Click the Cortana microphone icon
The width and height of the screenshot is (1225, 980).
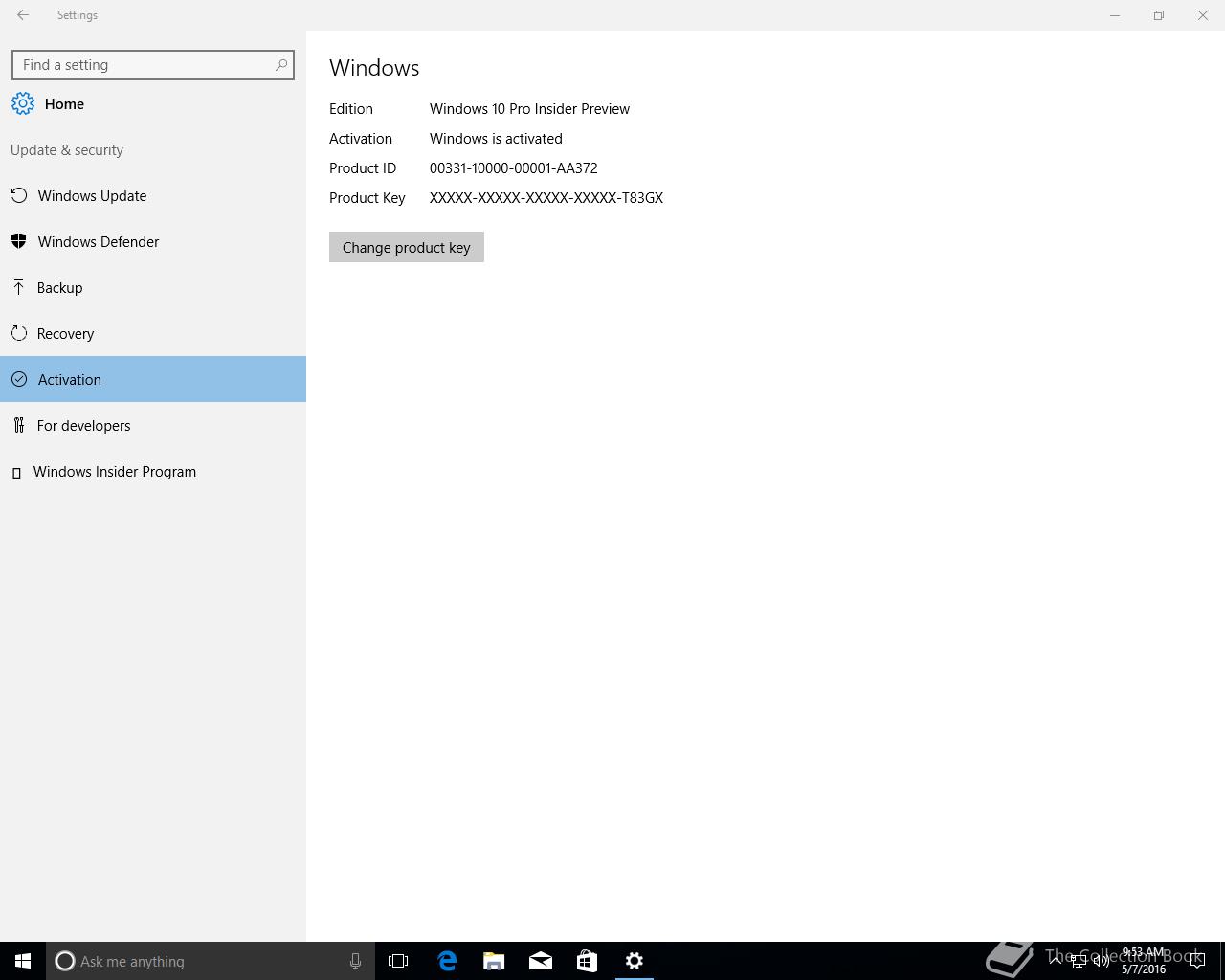(355, 961)
